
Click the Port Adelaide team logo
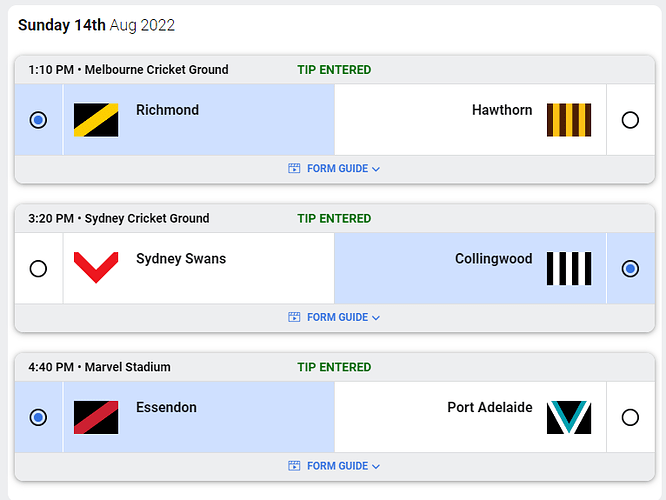coord(569,417)
